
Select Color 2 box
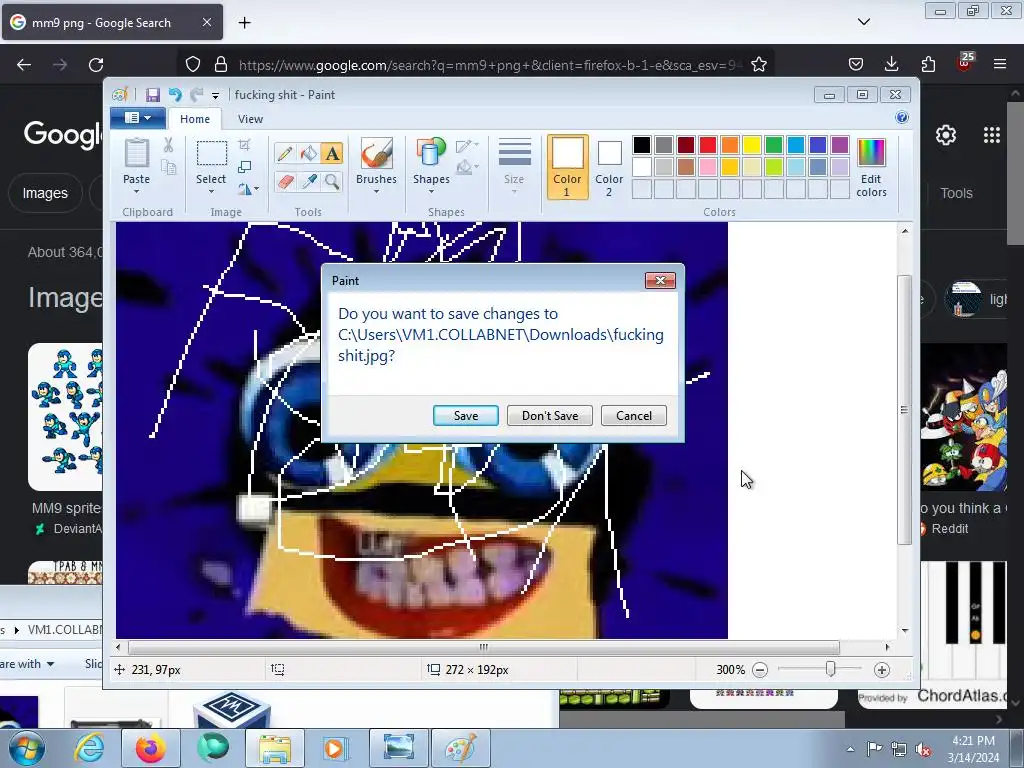click(x=609, y=167)
